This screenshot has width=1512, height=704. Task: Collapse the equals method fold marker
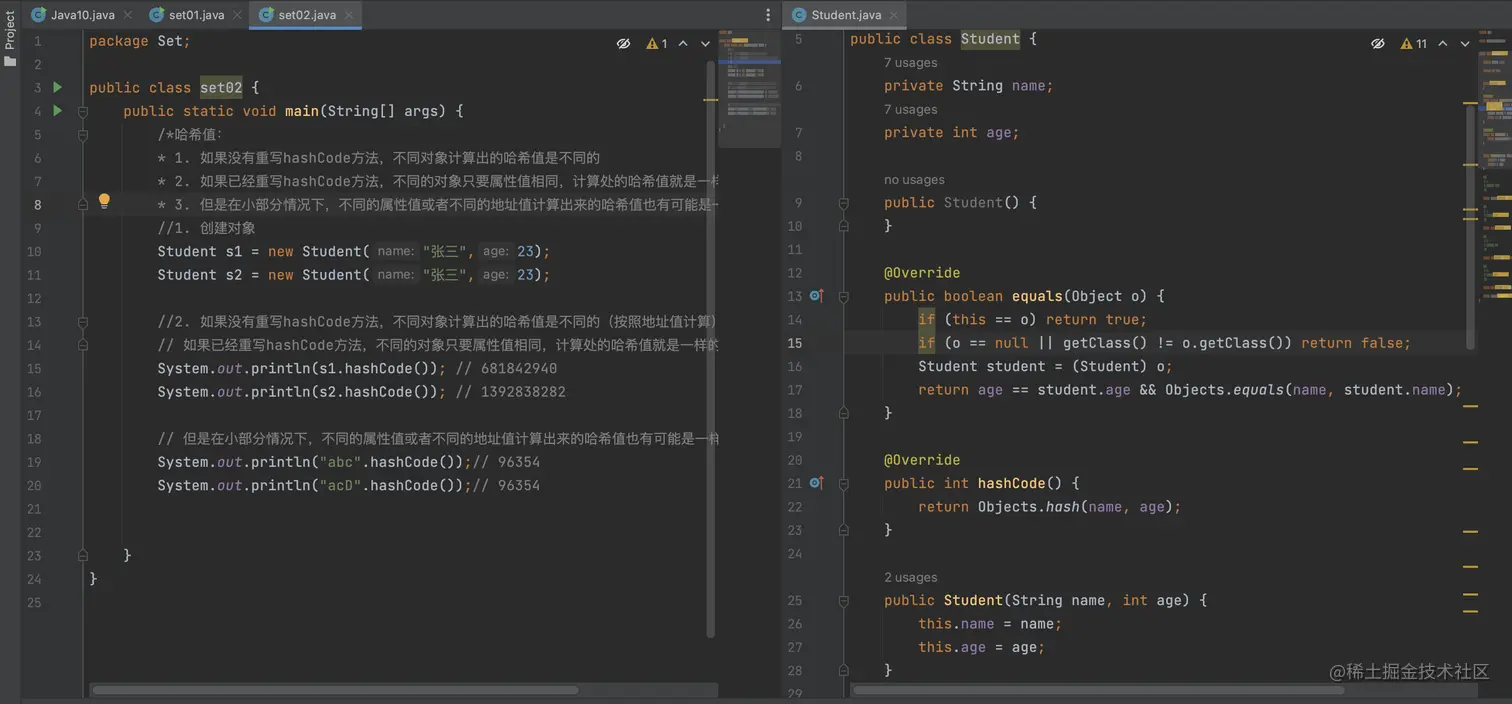click(844, 296)
